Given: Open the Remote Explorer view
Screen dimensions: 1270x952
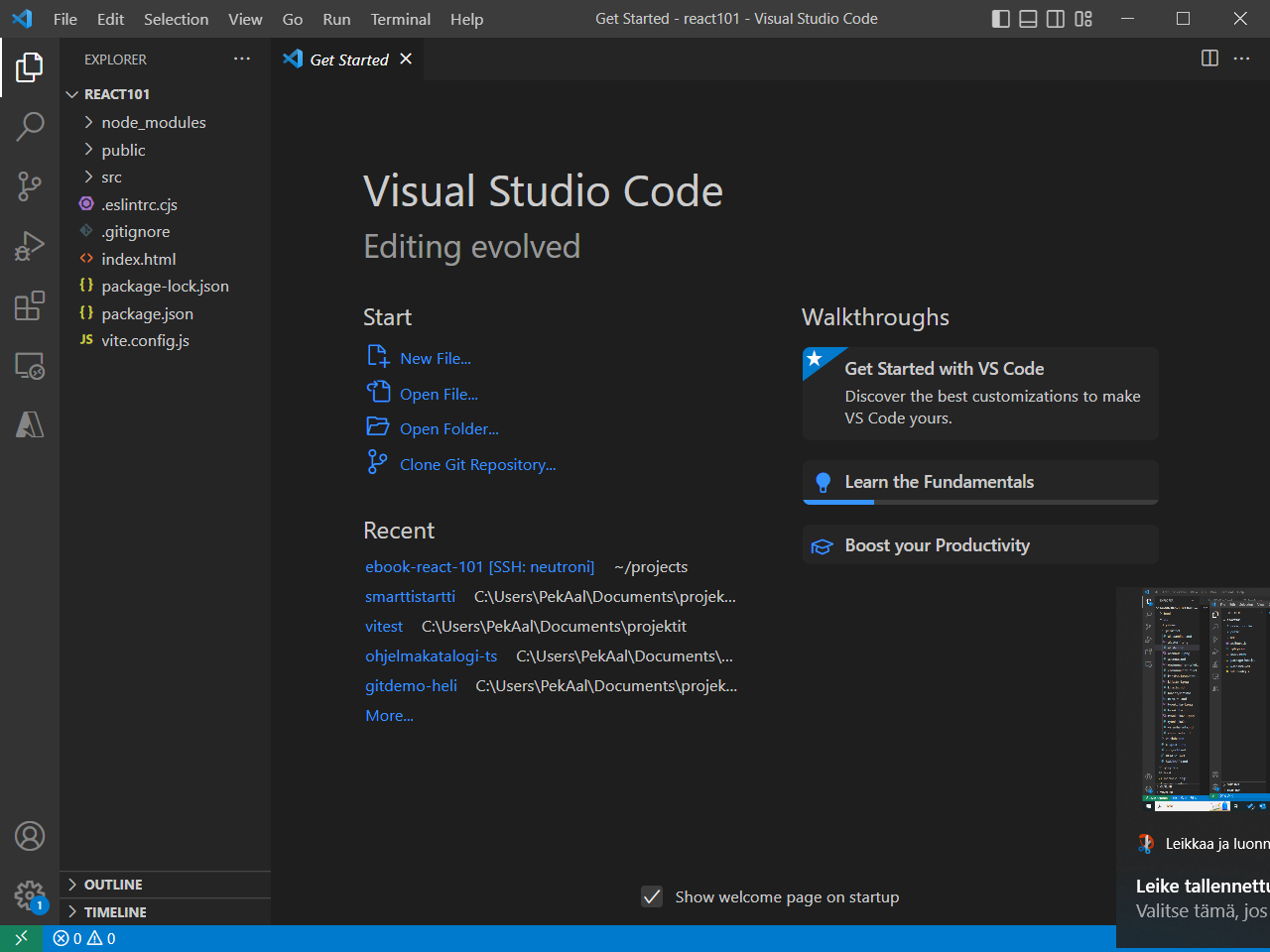Looking at the screenshot, I should (x=30, y=366).
